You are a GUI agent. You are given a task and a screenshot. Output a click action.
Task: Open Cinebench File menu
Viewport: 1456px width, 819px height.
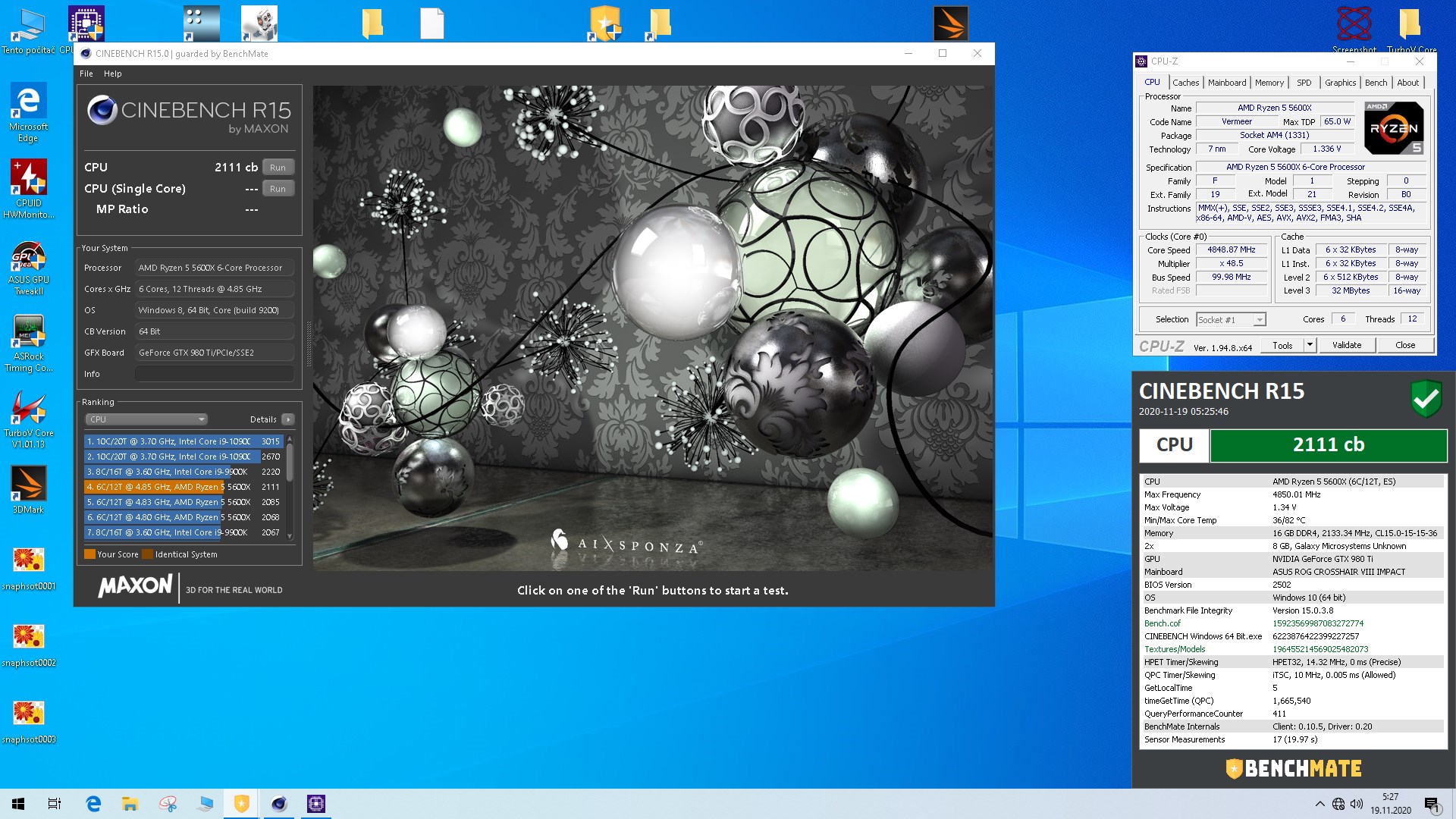(86, 74)
